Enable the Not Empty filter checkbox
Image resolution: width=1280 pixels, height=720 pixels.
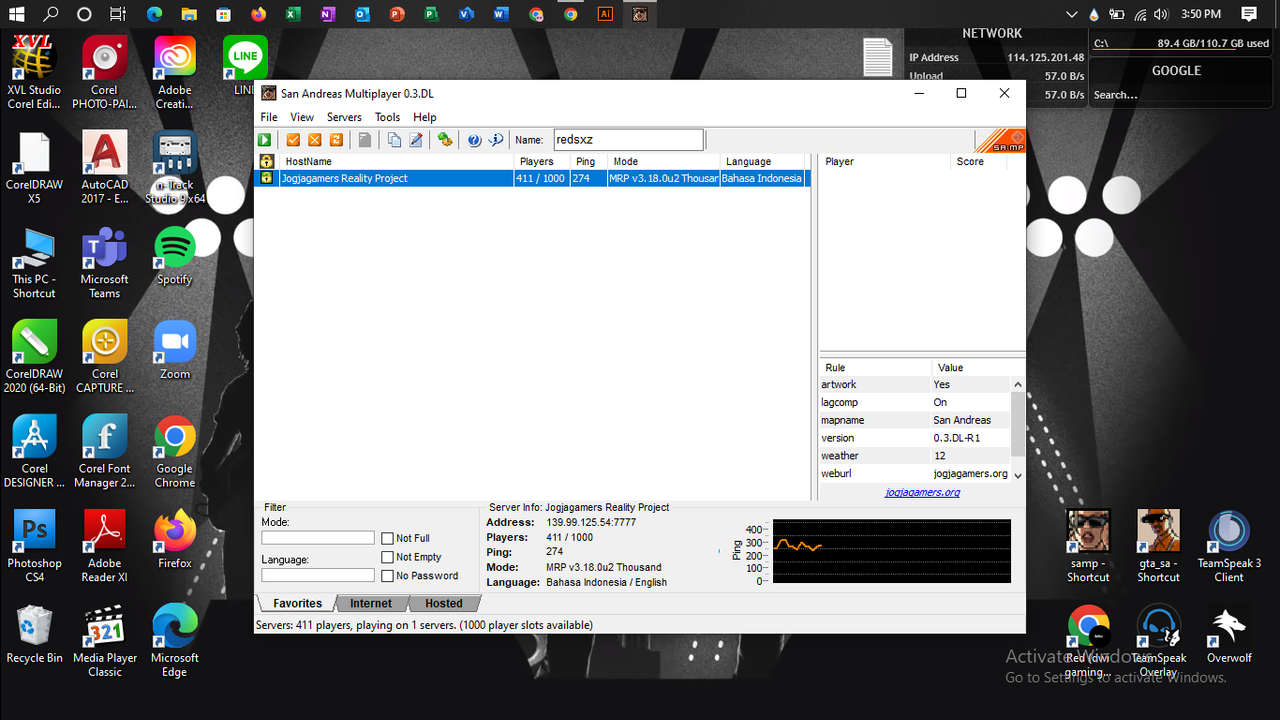[388, 557]
